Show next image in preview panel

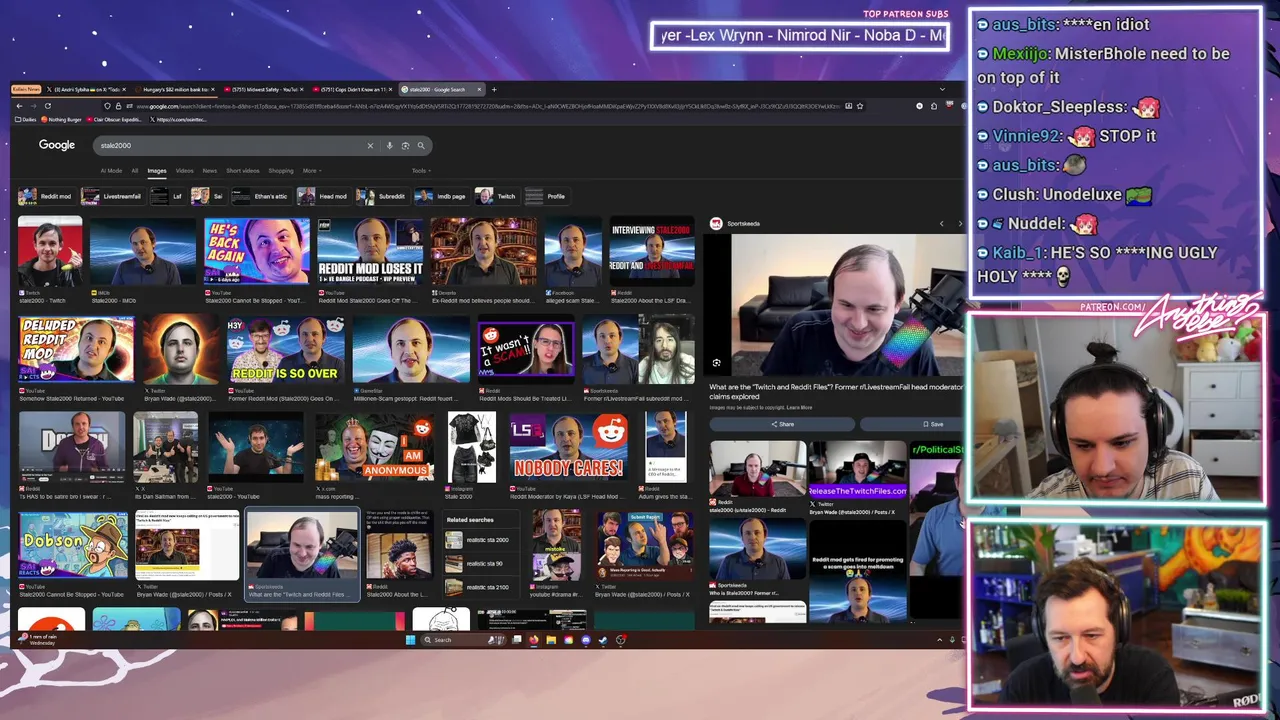tap(960, 224)
